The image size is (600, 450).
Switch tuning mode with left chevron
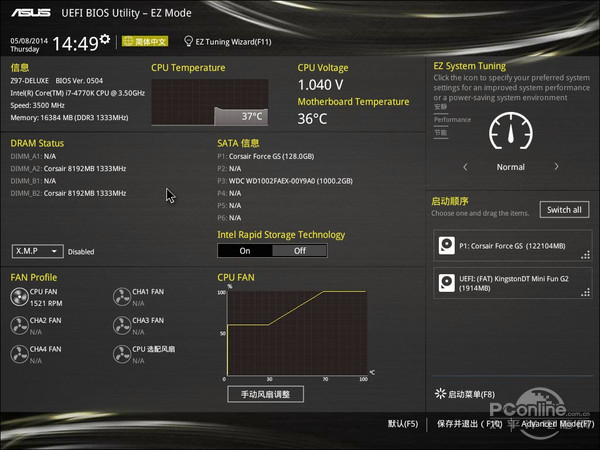click(465, 167)
